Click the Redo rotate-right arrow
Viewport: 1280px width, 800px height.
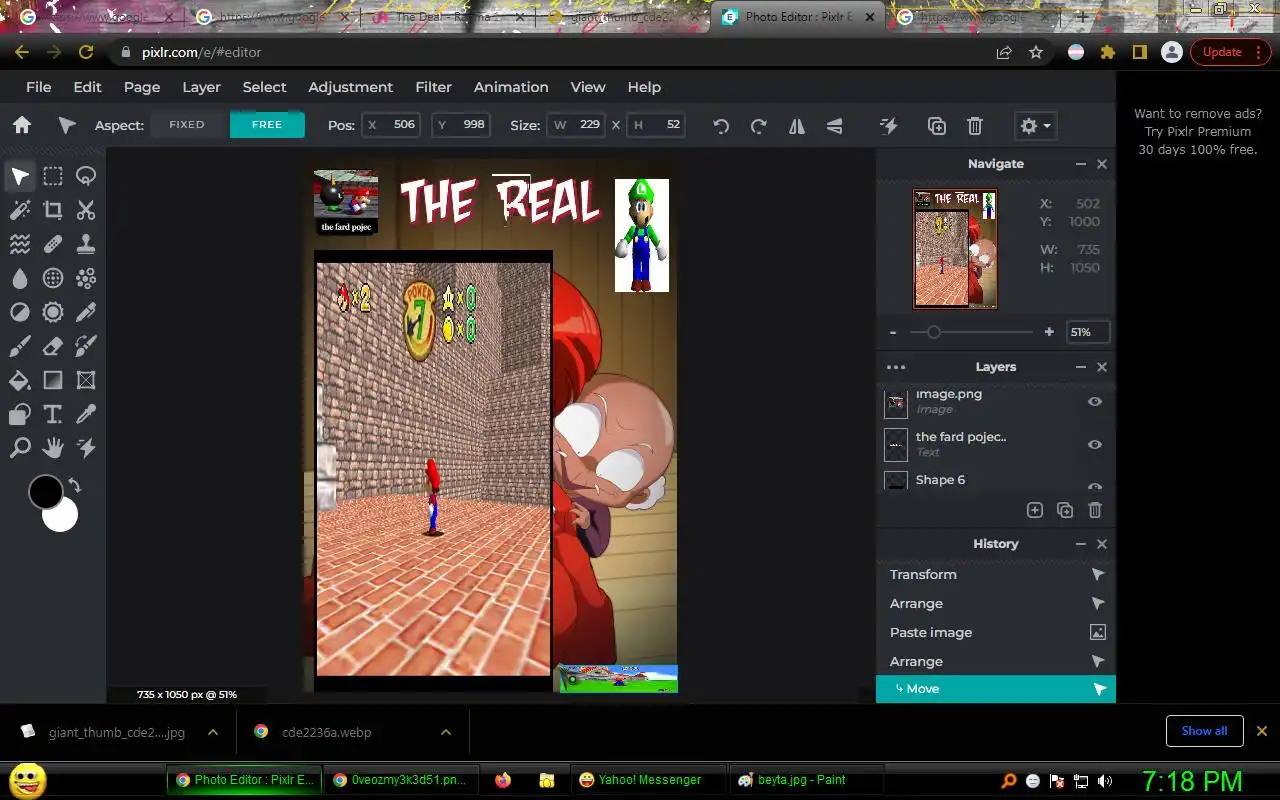click(758, 126)
